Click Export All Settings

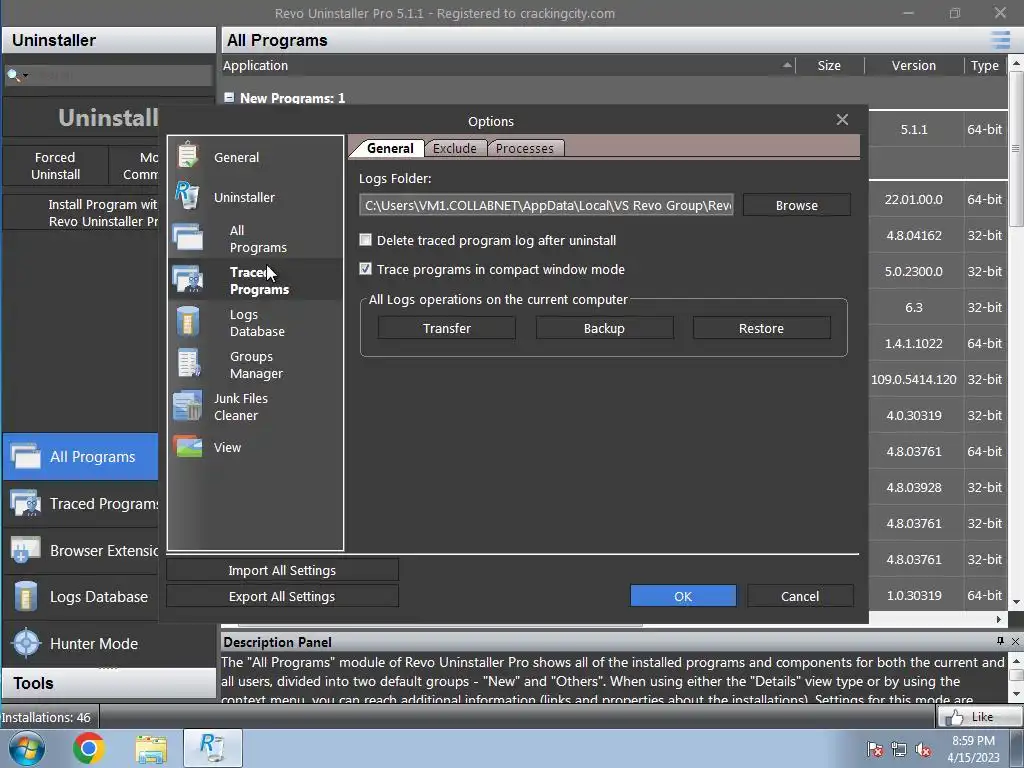click(282, 596)
